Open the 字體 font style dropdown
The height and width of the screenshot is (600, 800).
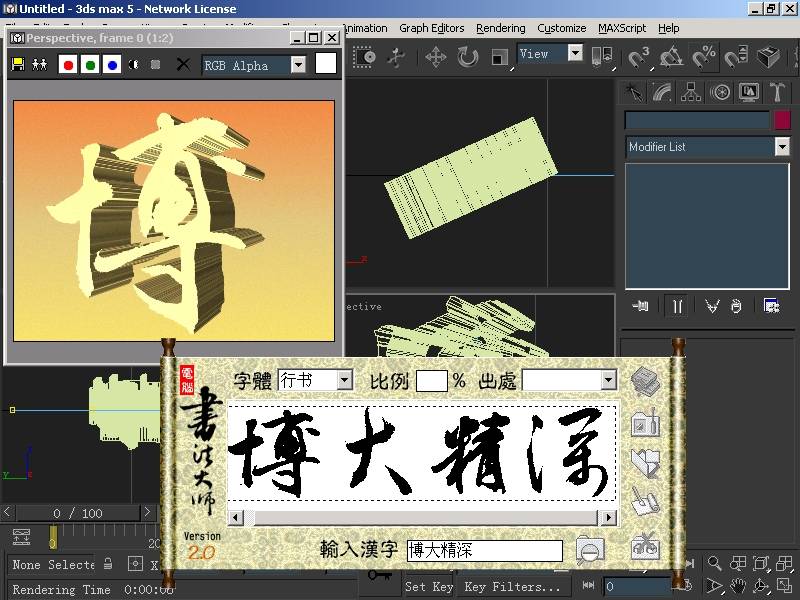tap(345, 380)
